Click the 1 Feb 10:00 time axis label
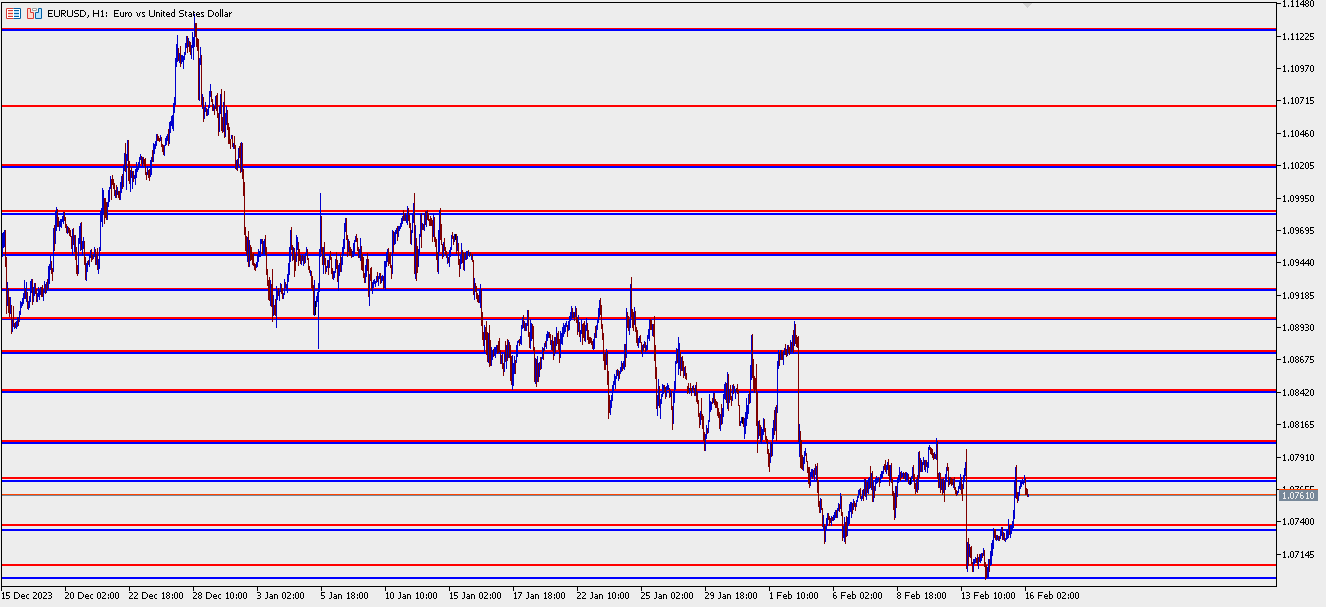This screenshot has height=607, width=1326. coord(792,594)
